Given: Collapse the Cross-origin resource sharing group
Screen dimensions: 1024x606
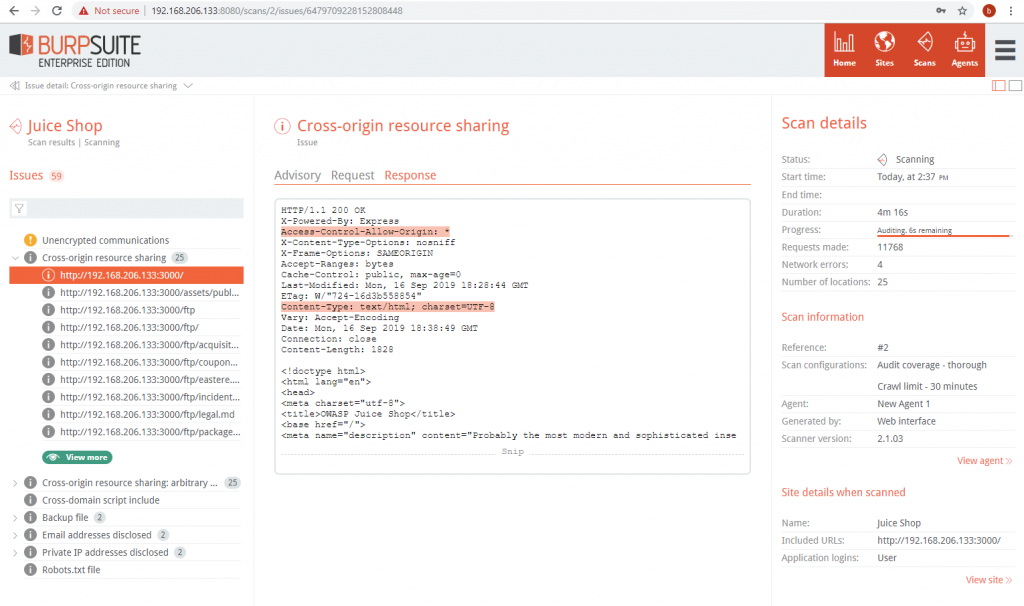Looking at the screenshot, I should [15, 258].
